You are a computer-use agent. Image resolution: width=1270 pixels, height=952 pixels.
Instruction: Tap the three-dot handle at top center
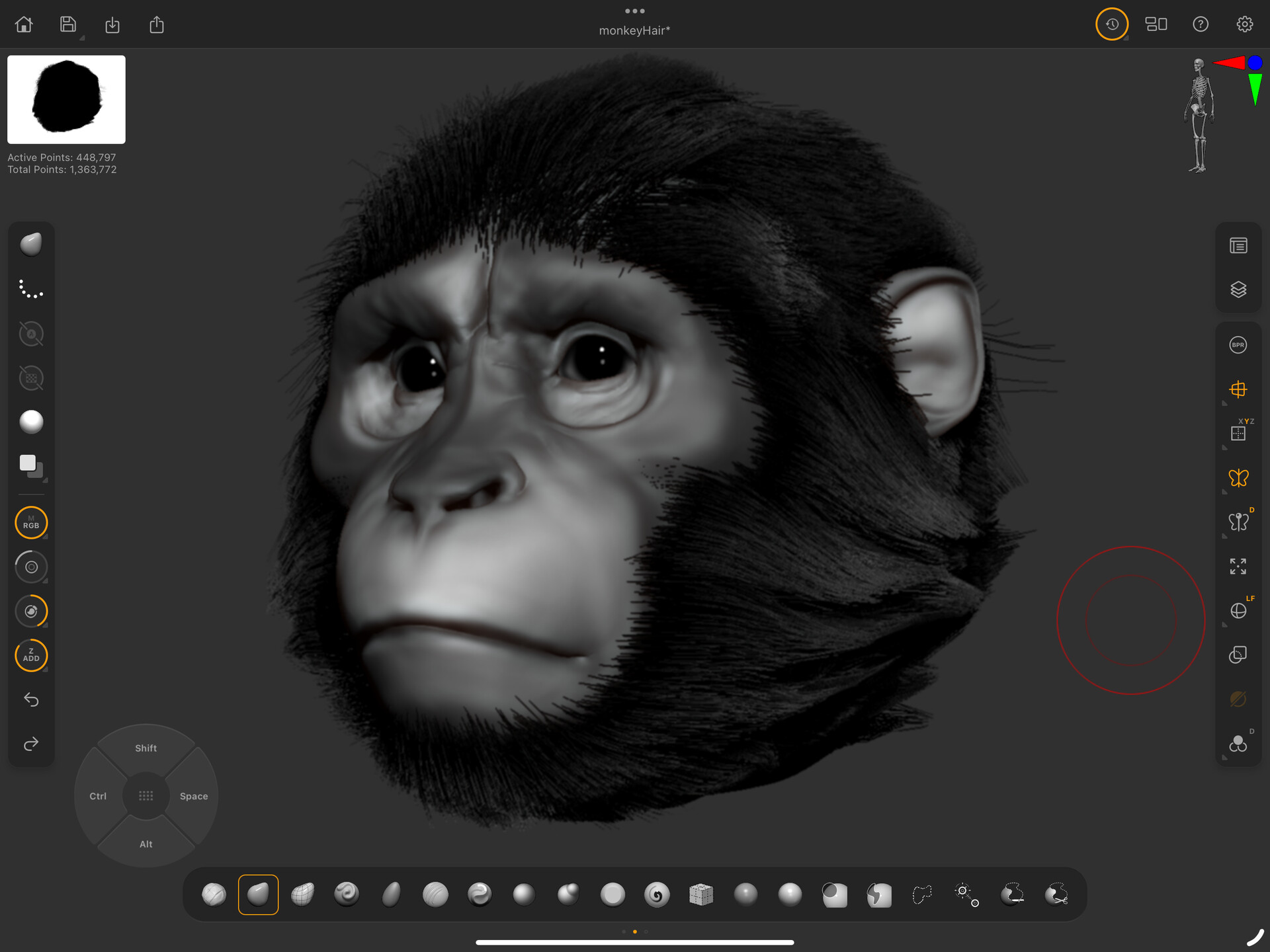[x=634, y=11]
